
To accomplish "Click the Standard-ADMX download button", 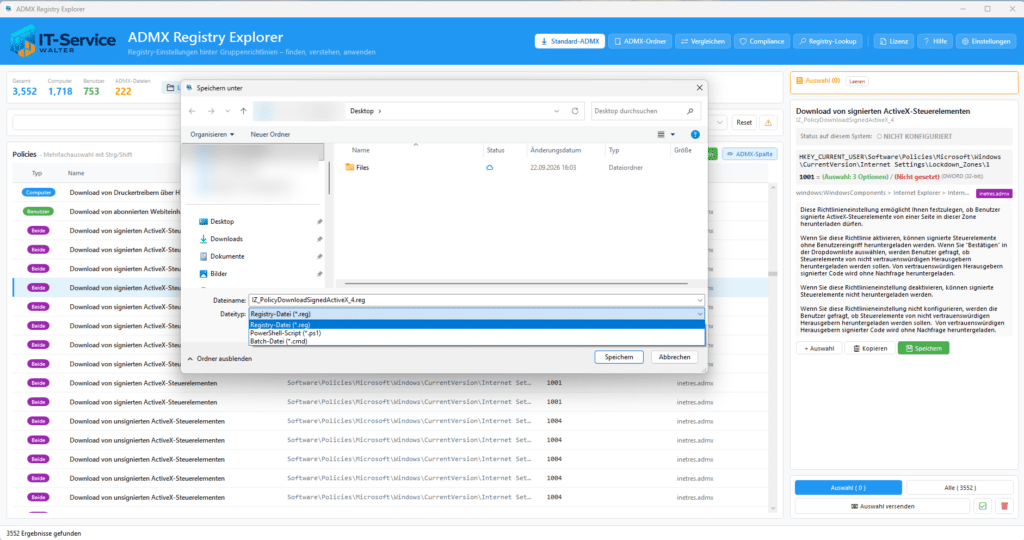I will coord(569,41).
